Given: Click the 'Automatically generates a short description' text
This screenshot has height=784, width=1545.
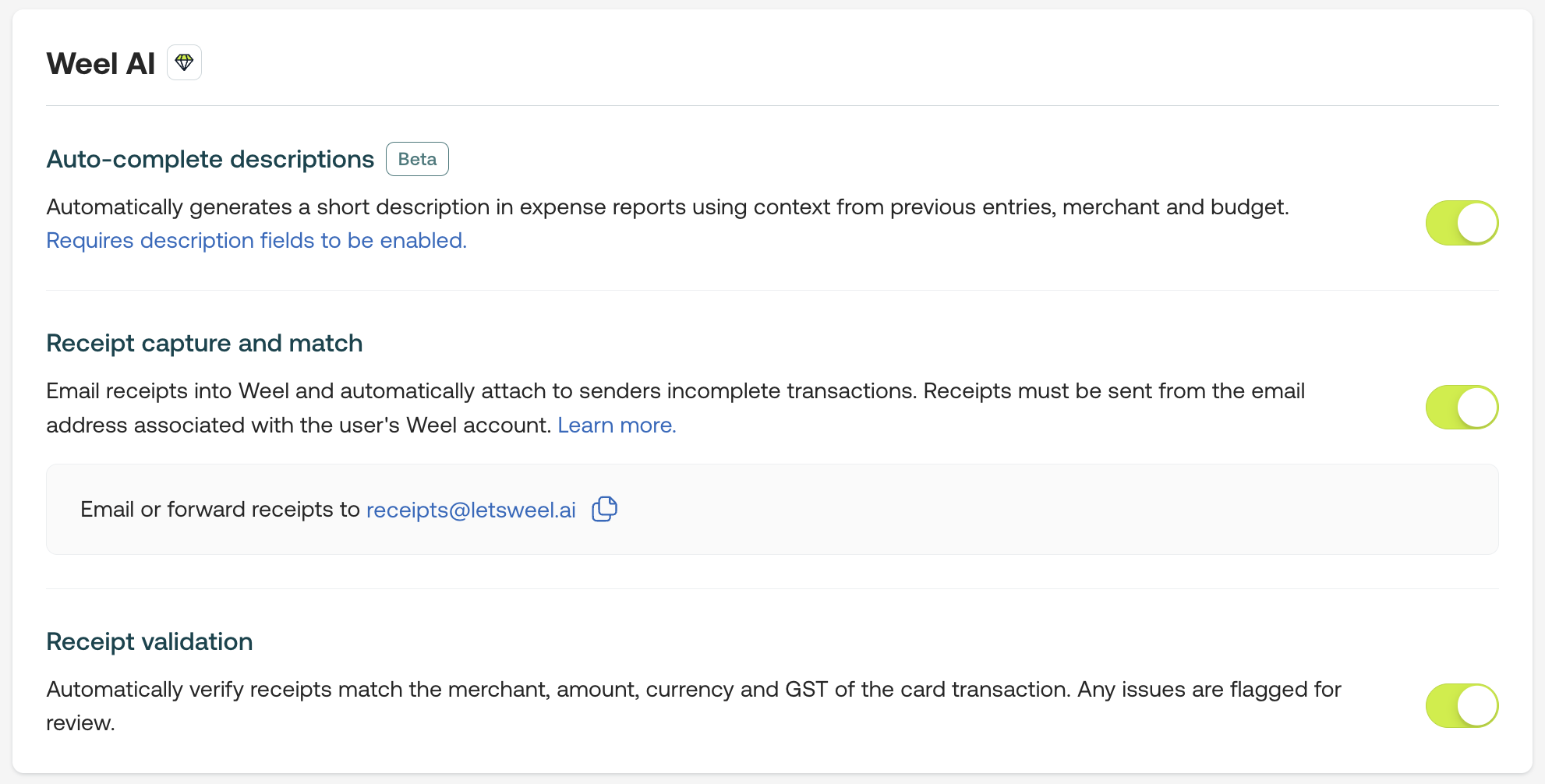Looking at the screenshot, I should click(x=667, y=207).
